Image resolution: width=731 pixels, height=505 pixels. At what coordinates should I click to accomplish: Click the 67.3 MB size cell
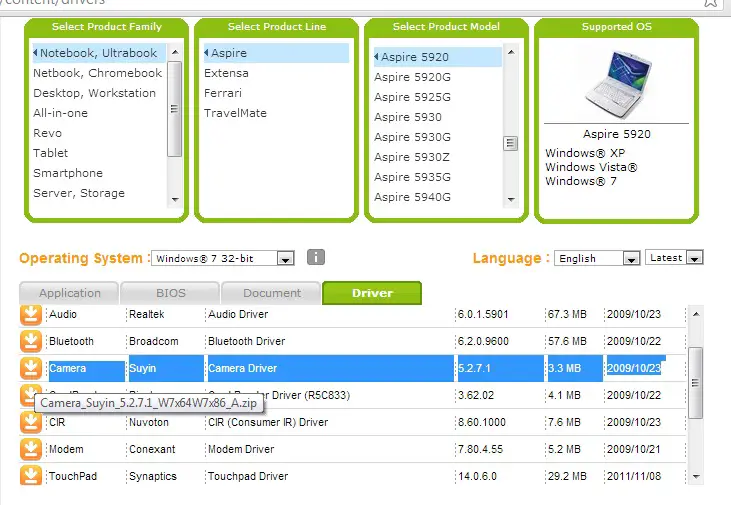[x=566, y=314]
